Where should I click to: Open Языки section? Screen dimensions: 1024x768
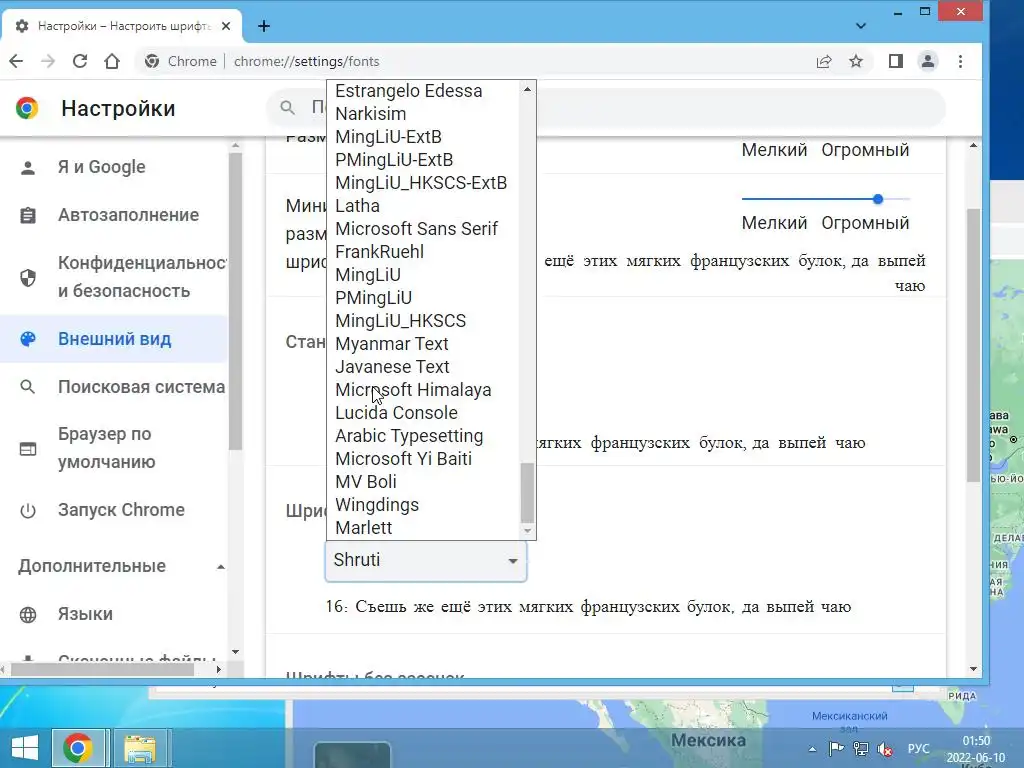(x=114, y=615)
